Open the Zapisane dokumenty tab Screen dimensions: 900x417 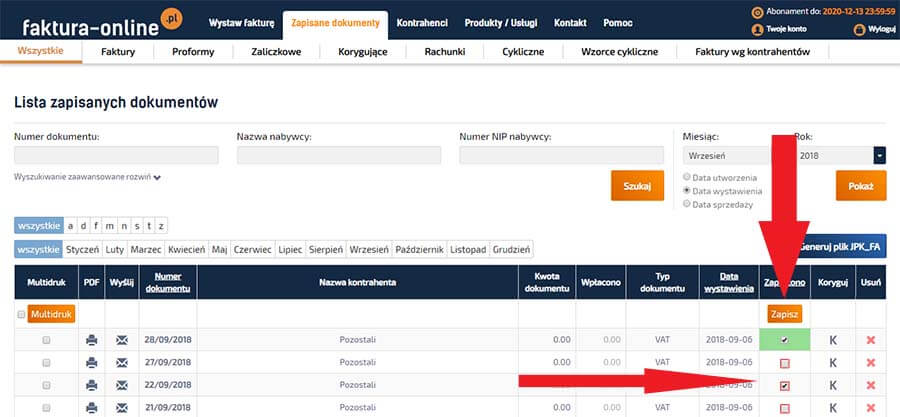click(x=335, y=24)
